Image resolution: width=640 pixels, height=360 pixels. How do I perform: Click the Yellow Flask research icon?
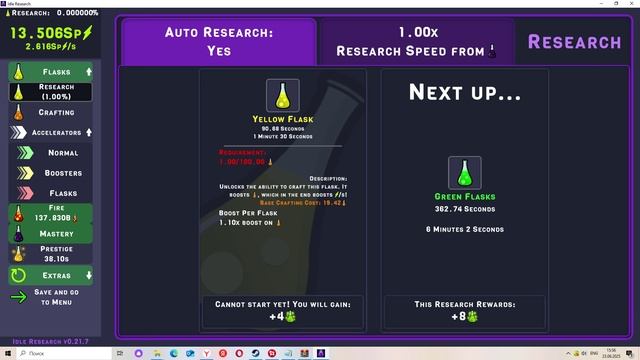(x=283, y=96)
